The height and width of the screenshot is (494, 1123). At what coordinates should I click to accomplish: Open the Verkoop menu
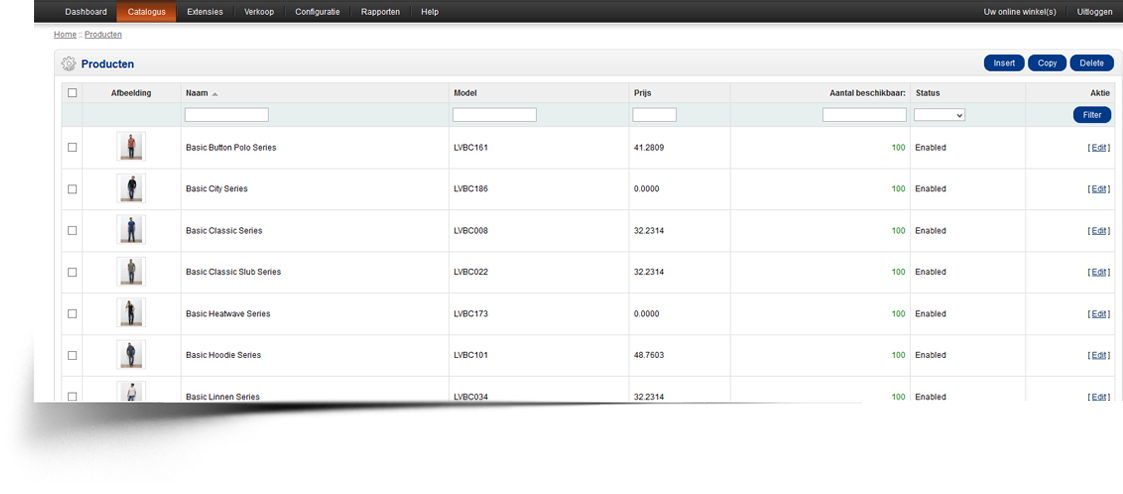point(259,12)
